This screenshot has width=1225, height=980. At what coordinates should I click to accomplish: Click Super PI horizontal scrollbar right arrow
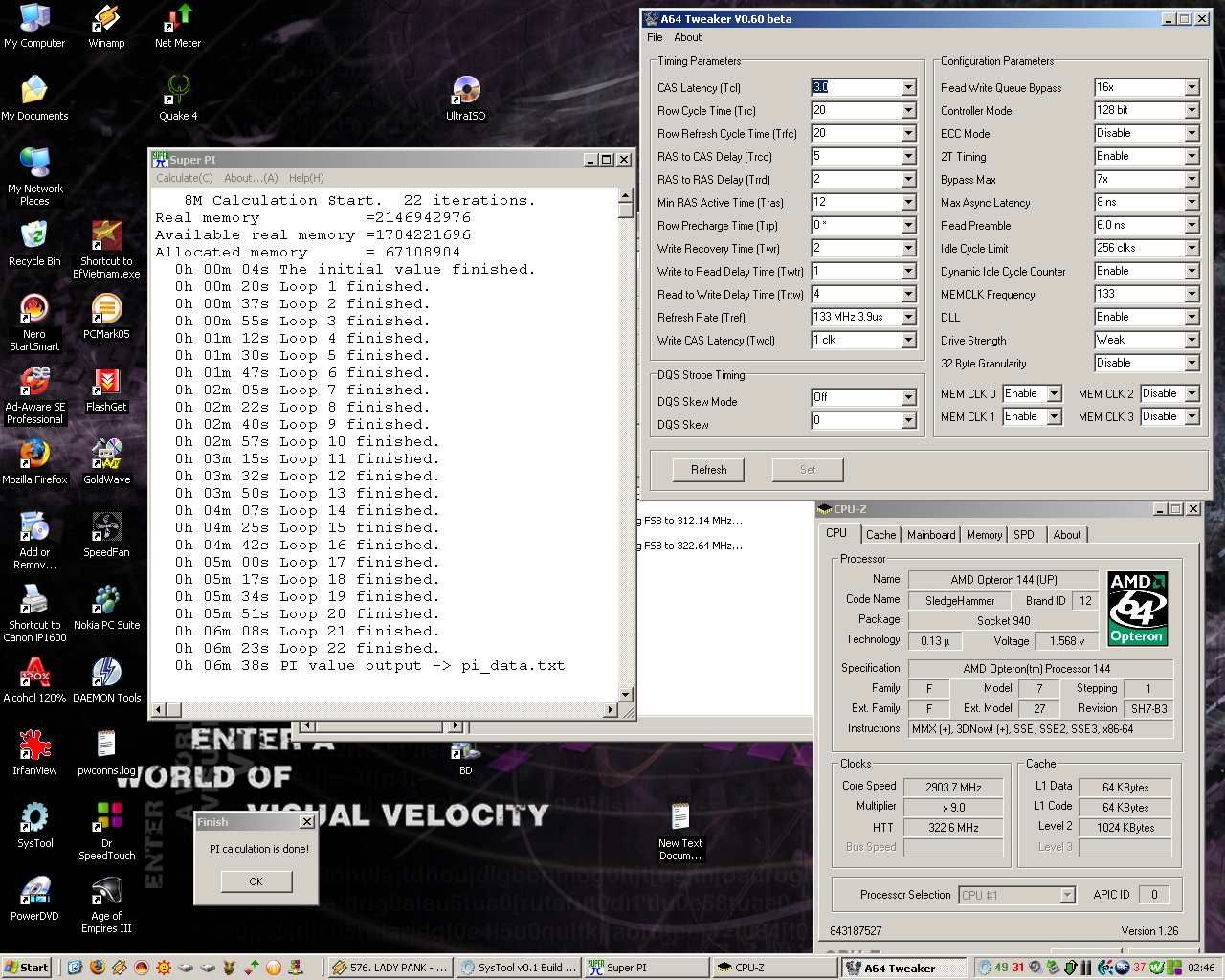[611, 710]
